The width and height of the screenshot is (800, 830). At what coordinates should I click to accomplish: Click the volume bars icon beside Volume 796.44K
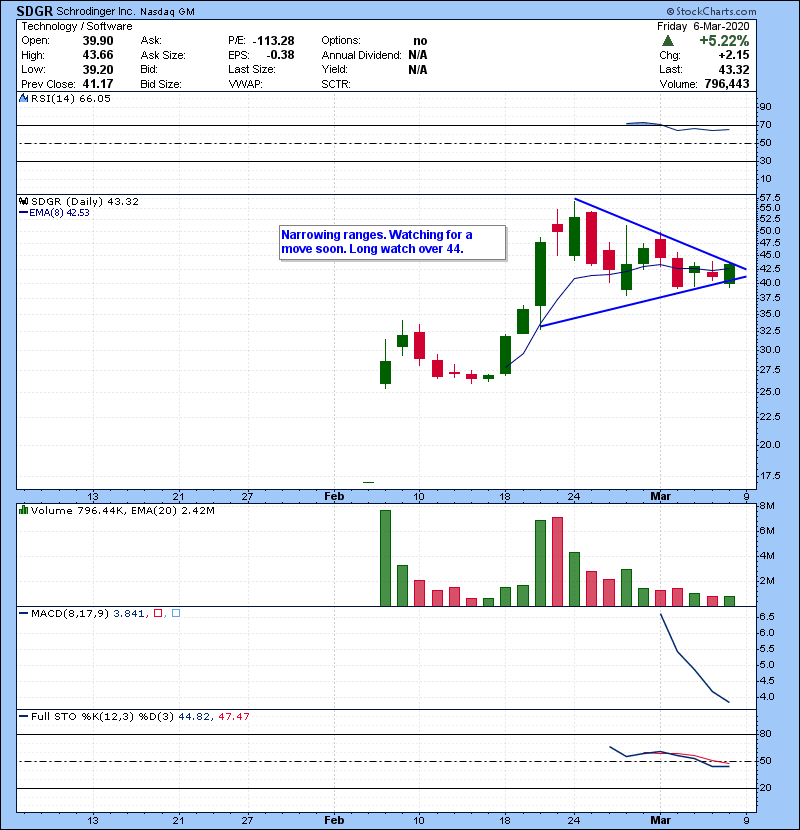point(24,510)
